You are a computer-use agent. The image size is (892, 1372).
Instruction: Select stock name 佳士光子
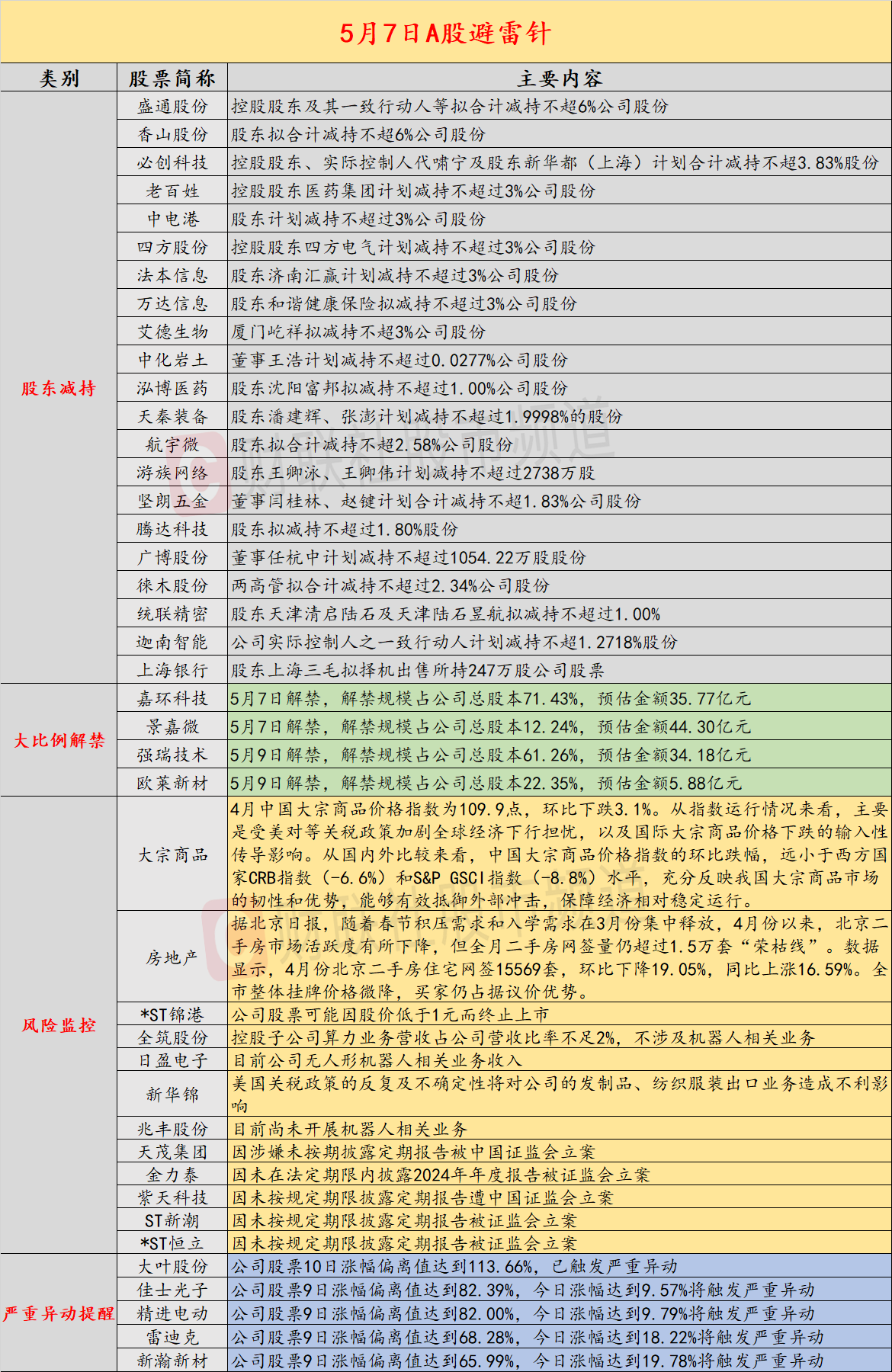(x=172, y=1290)
